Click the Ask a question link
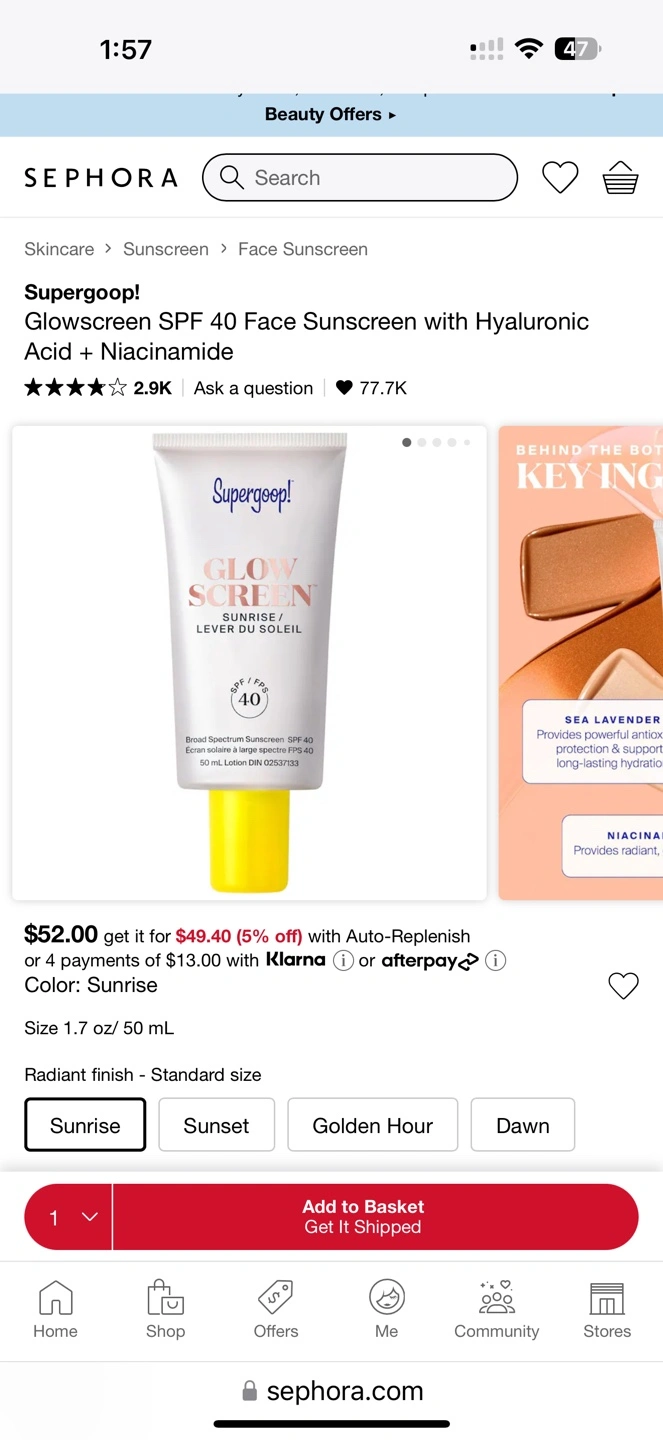 click(253, 388)
